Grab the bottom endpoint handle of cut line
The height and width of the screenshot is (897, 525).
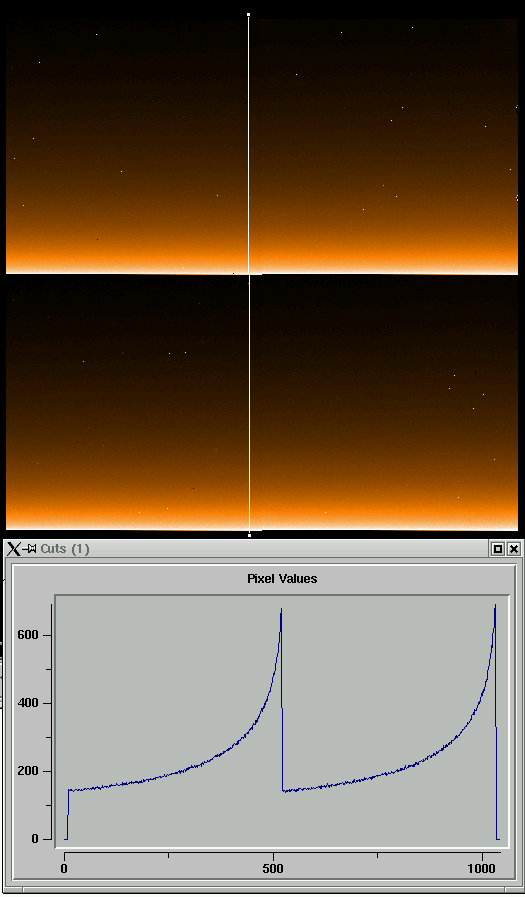click(249, 535)
